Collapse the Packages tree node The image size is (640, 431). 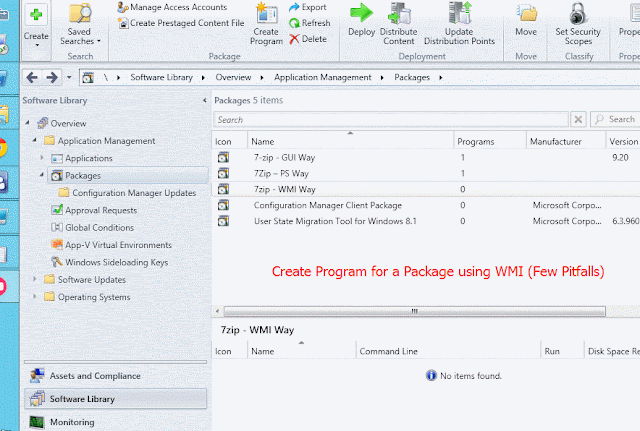(x=42, y=175)
